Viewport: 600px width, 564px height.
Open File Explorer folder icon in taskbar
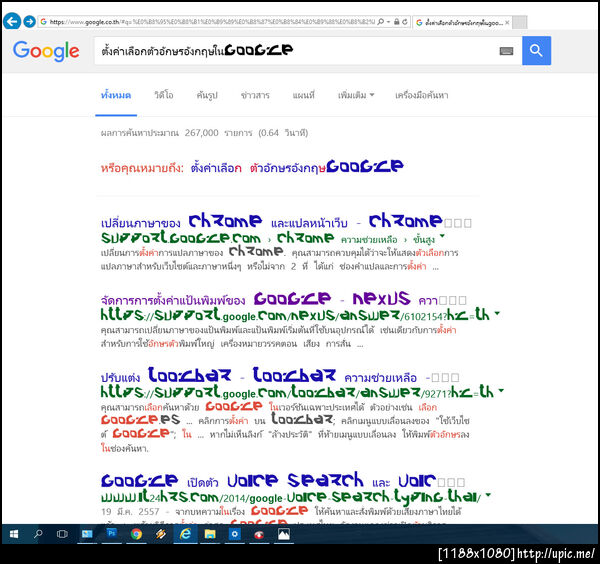pyautogui.click(x=210, y=534)
